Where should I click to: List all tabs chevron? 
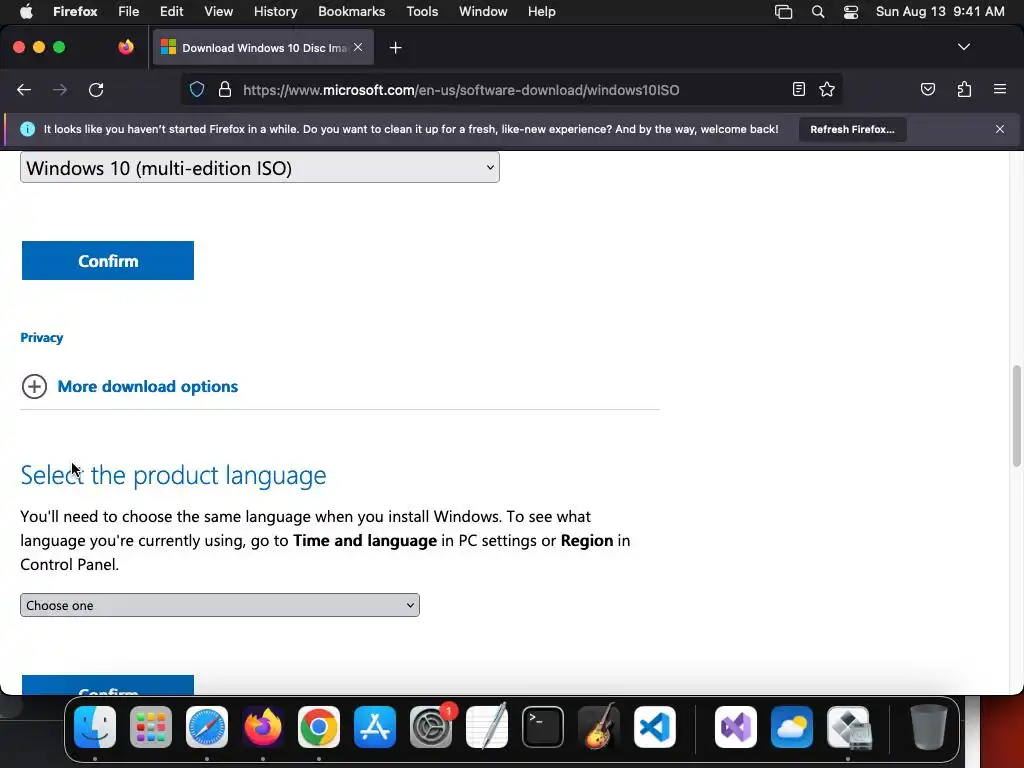click(x=963, y=47)
